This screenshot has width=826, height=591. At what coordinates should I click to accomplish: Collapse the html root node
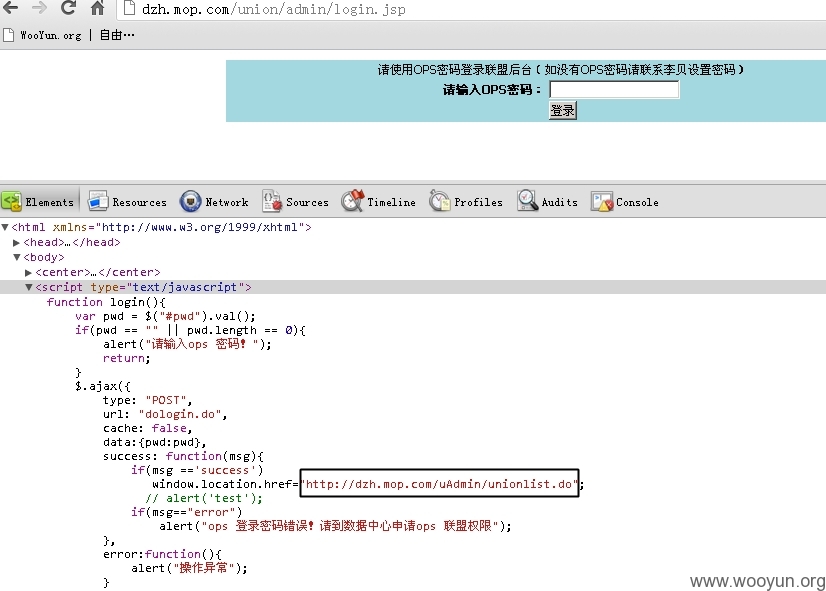tap(5, 228)
